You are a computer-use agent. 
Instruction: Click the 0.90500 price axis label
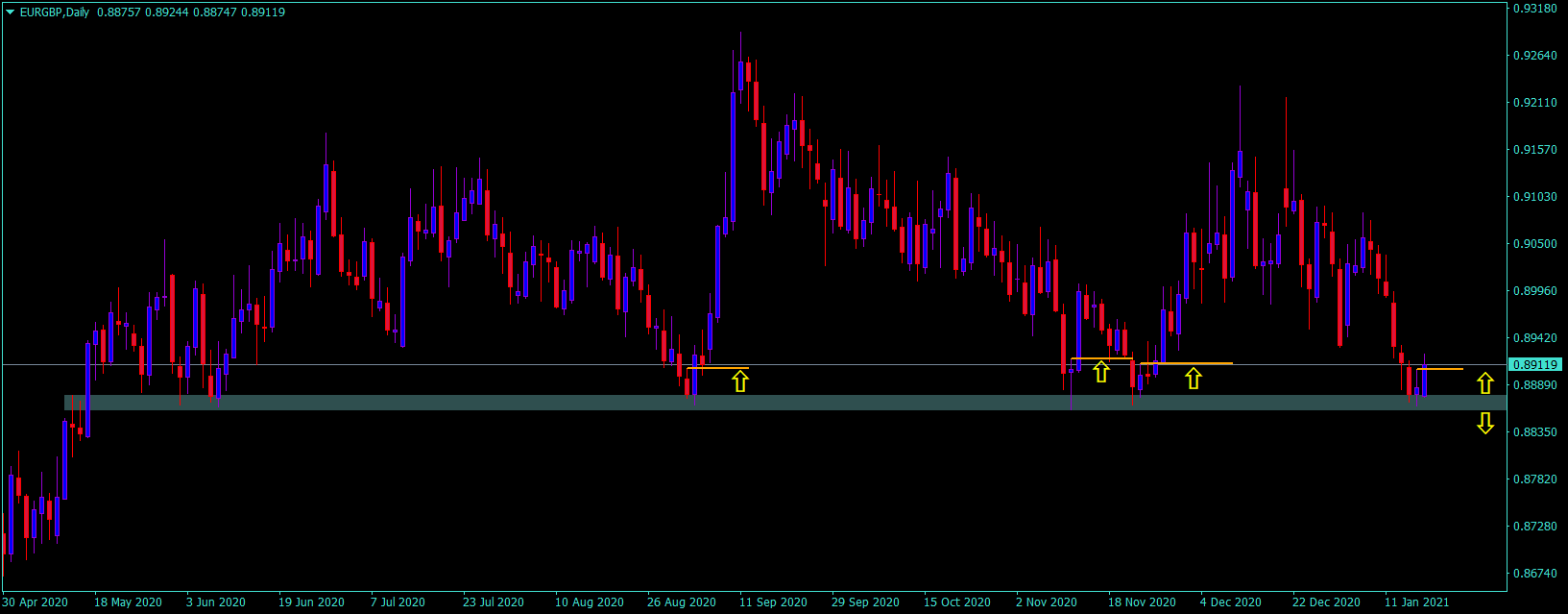(1535, 244)
